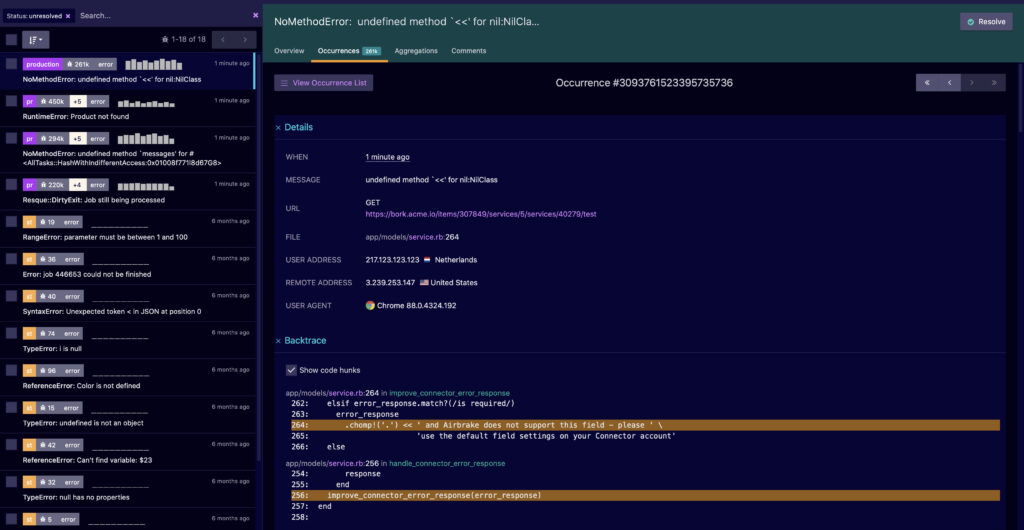Viewport: 1024px width, 530px height.
Task: Click the handle_connector_error_response method name
Action: pos(447,463)
